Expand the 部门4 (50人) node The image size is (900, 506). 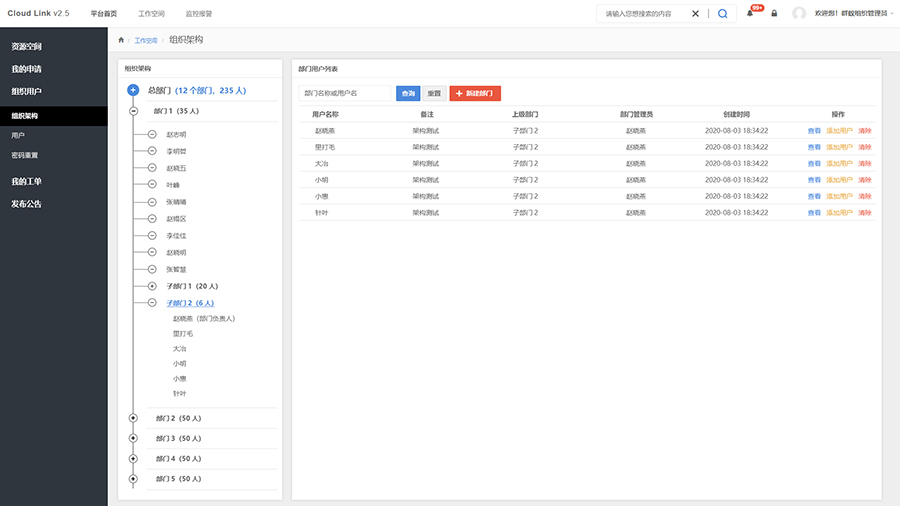pos(133,458)
